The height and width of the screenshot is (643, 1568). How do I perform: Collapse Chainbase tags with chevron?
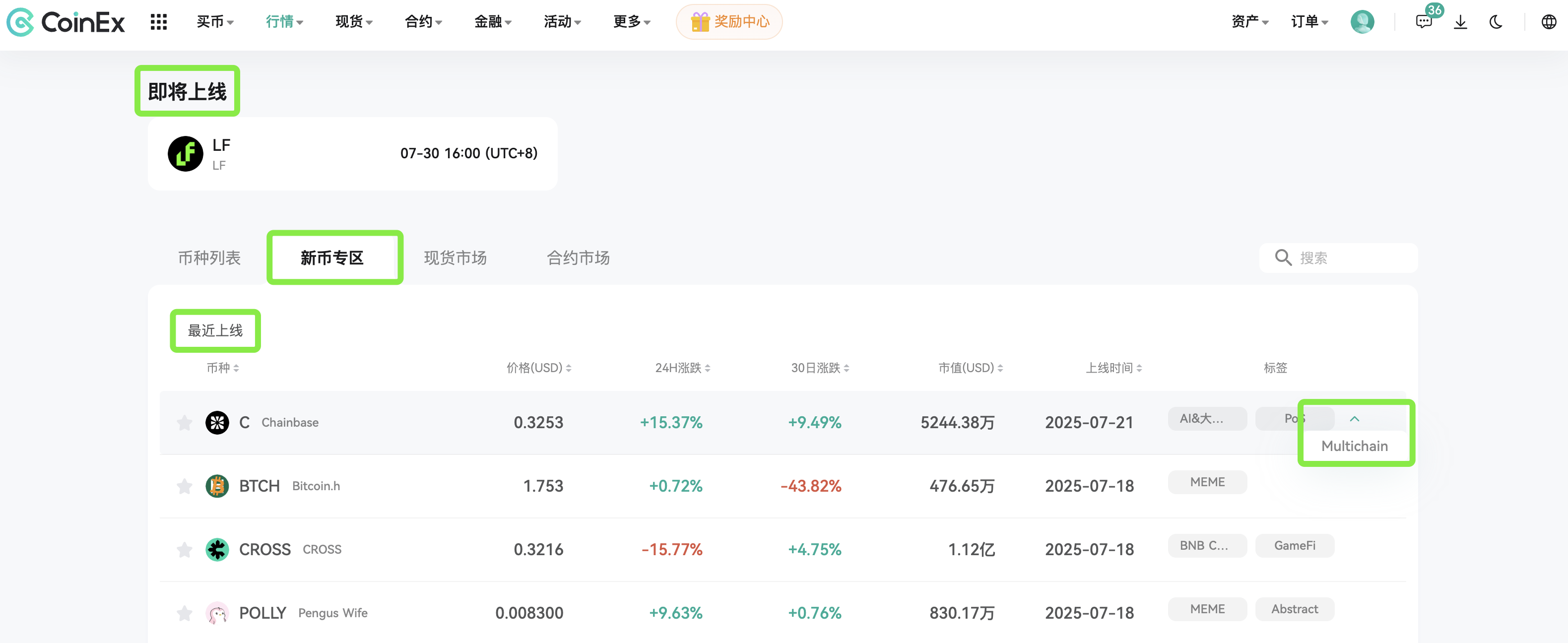tap(1354, 419)
